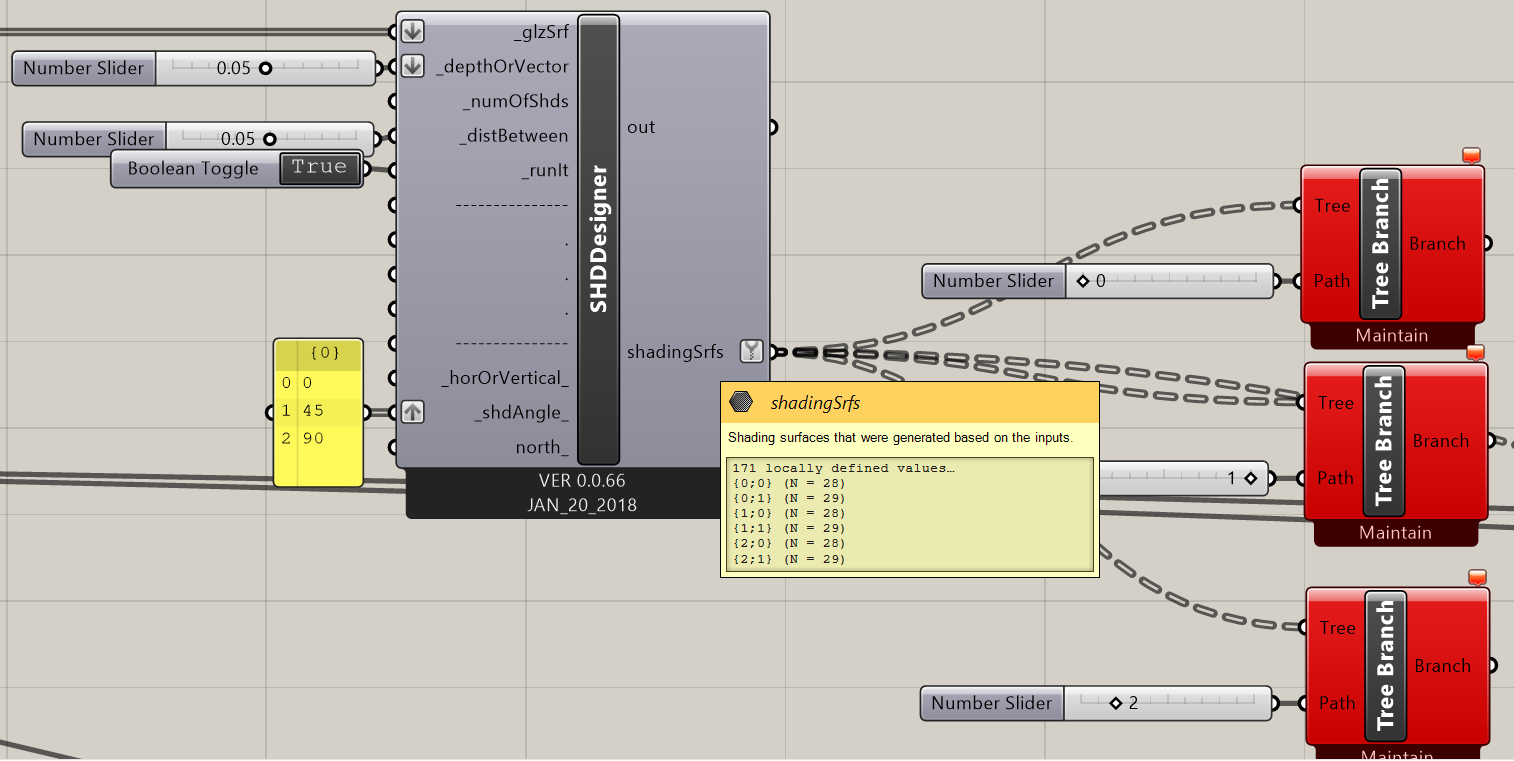Click Branch output of the middle Tree Branch
Image resolution: width=1514 pixels, height=761 pixels.
coord(1440,440)
